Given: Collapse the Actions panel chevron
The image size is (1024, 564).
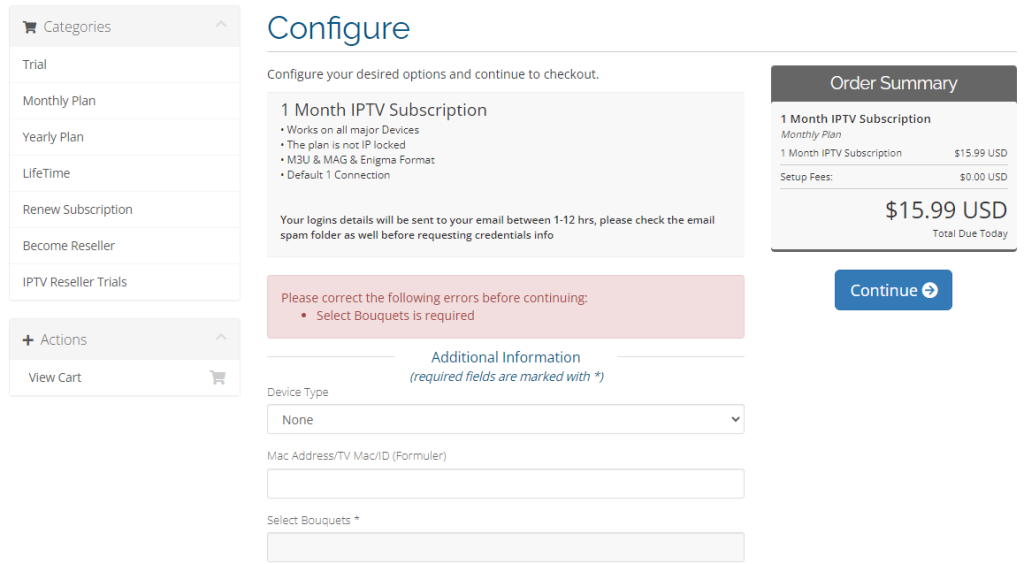Looking at the screenshot, I should click(x=221, y=339).
